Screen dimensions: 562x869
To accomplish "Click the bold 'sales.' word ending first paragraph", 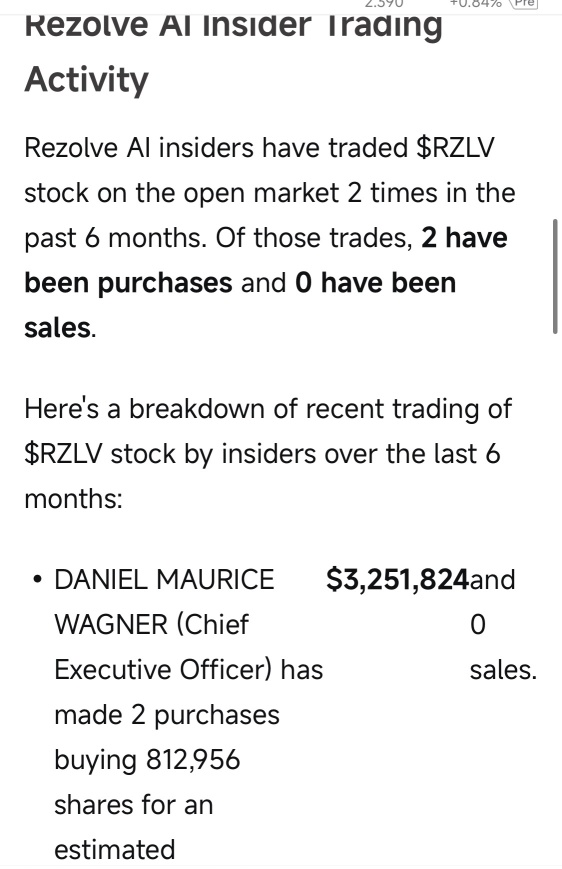I will click(x=60, y=328).
